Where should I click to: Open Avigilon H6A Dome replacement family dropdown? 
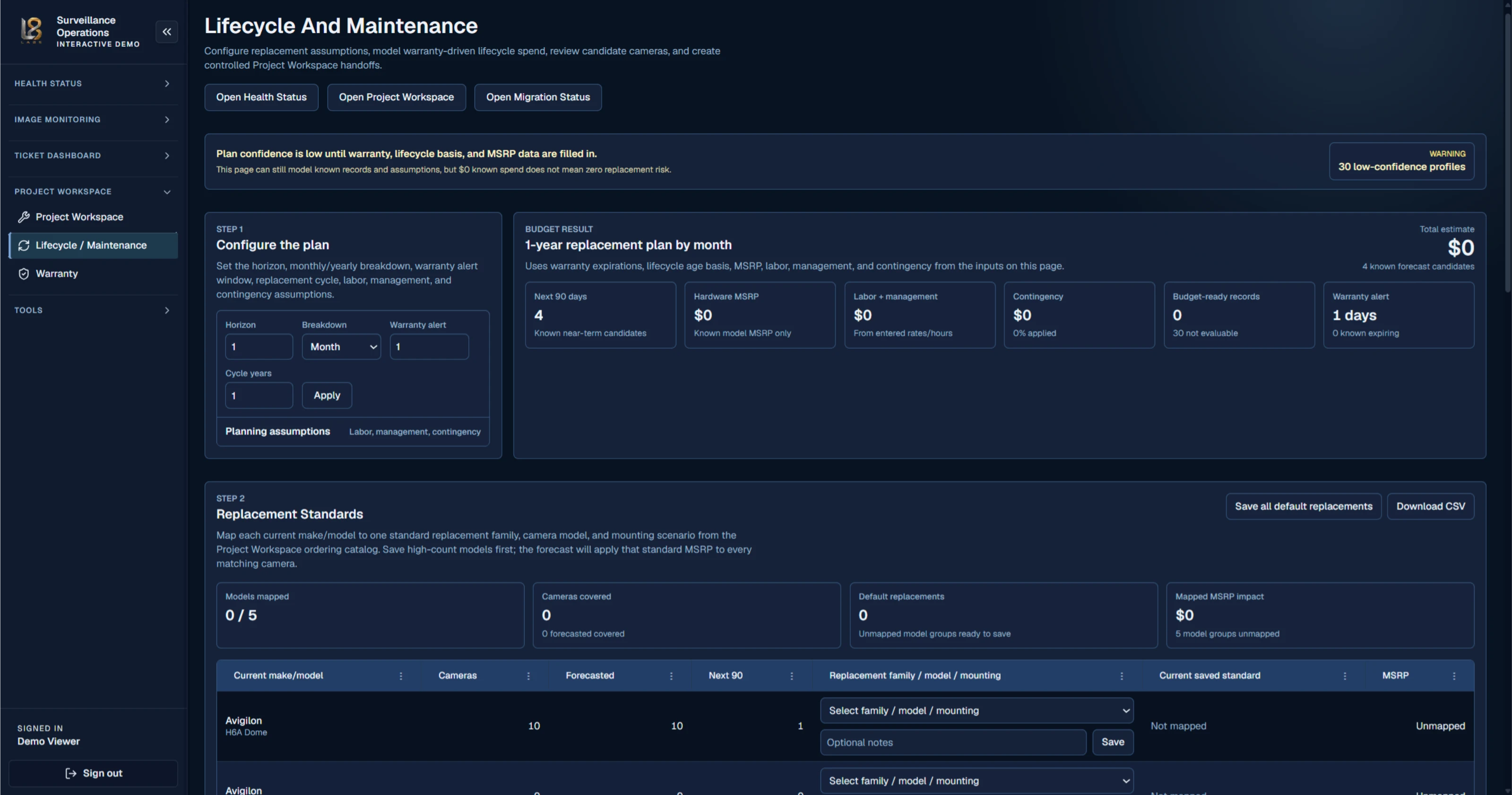pos(976,710)
